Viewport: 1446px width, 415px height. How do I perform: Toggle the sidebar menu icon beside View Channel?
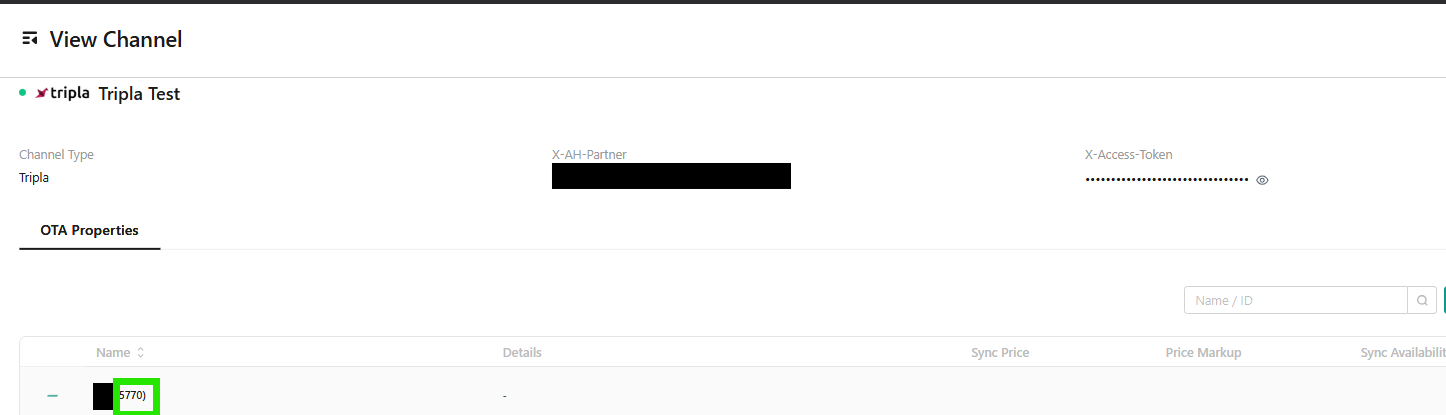(30, 40)
